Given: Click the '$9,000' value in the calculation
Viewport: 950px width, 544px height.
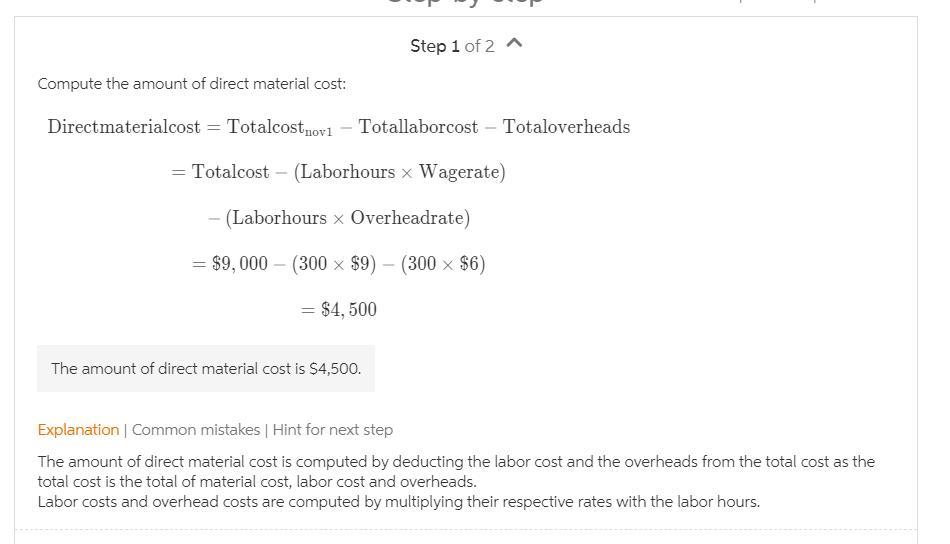Looking at the screenshot, I should [240, 264].
